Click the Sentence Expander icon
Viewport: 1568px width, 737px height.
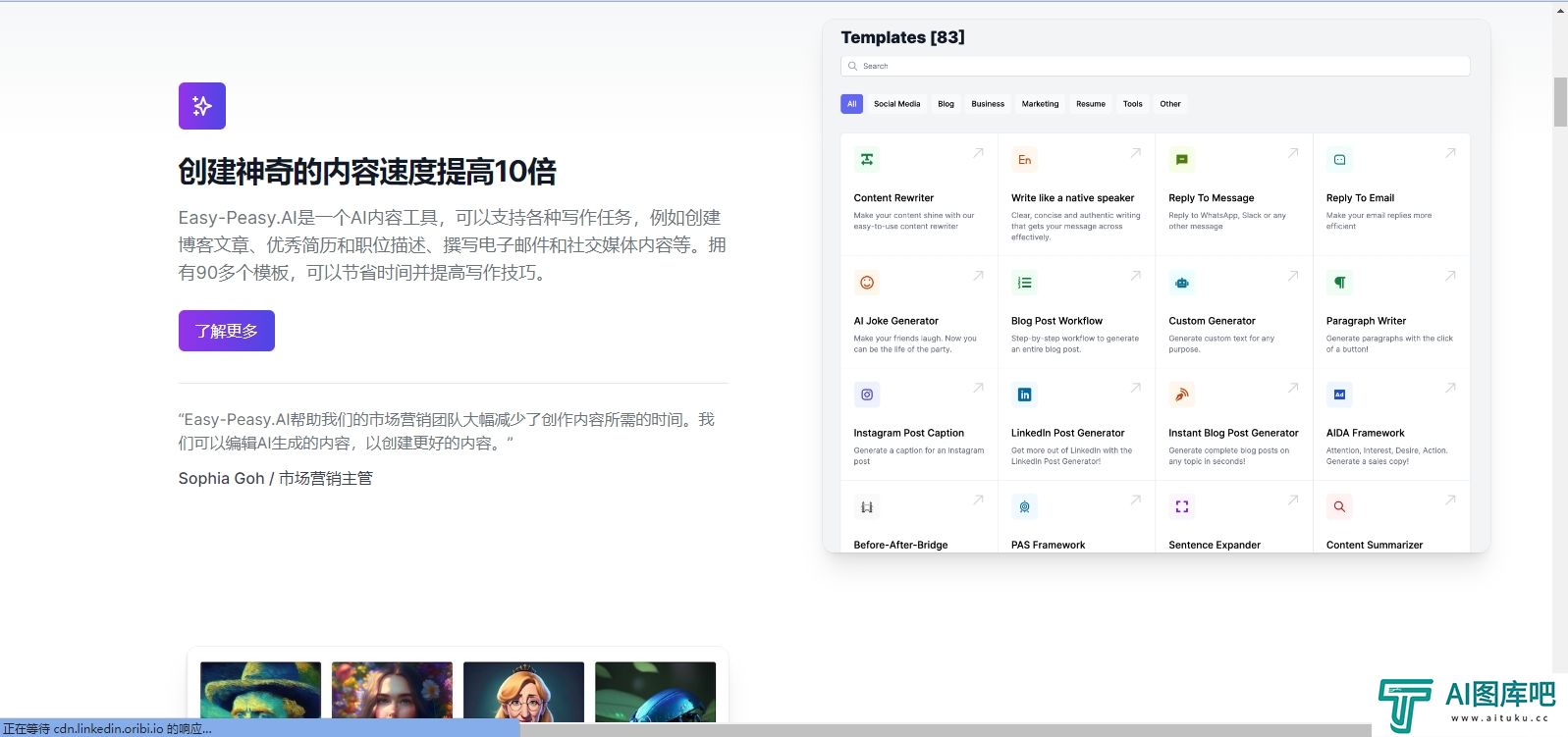pos(1182,507)
